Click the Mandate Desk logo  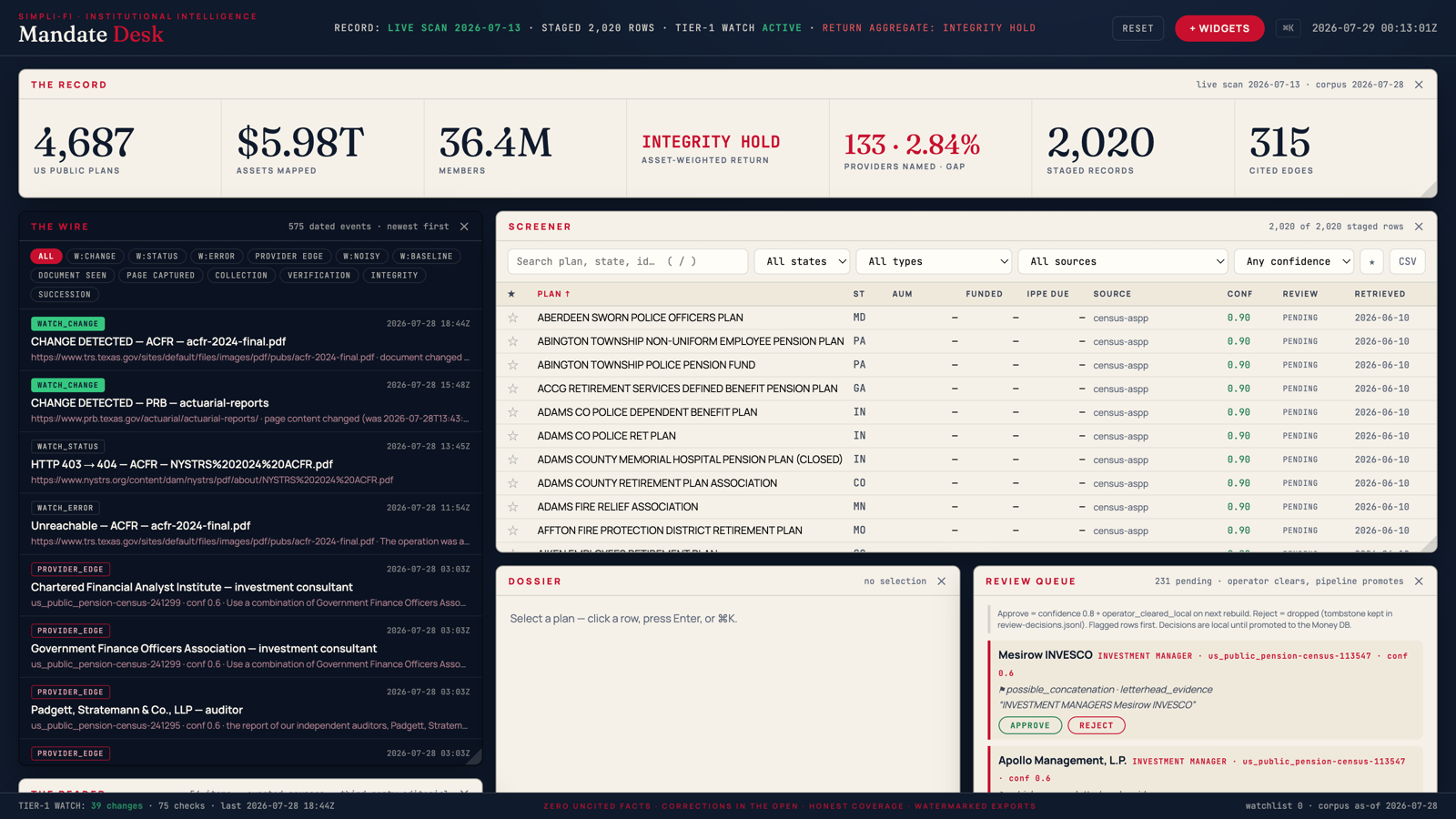coord(91,34)
